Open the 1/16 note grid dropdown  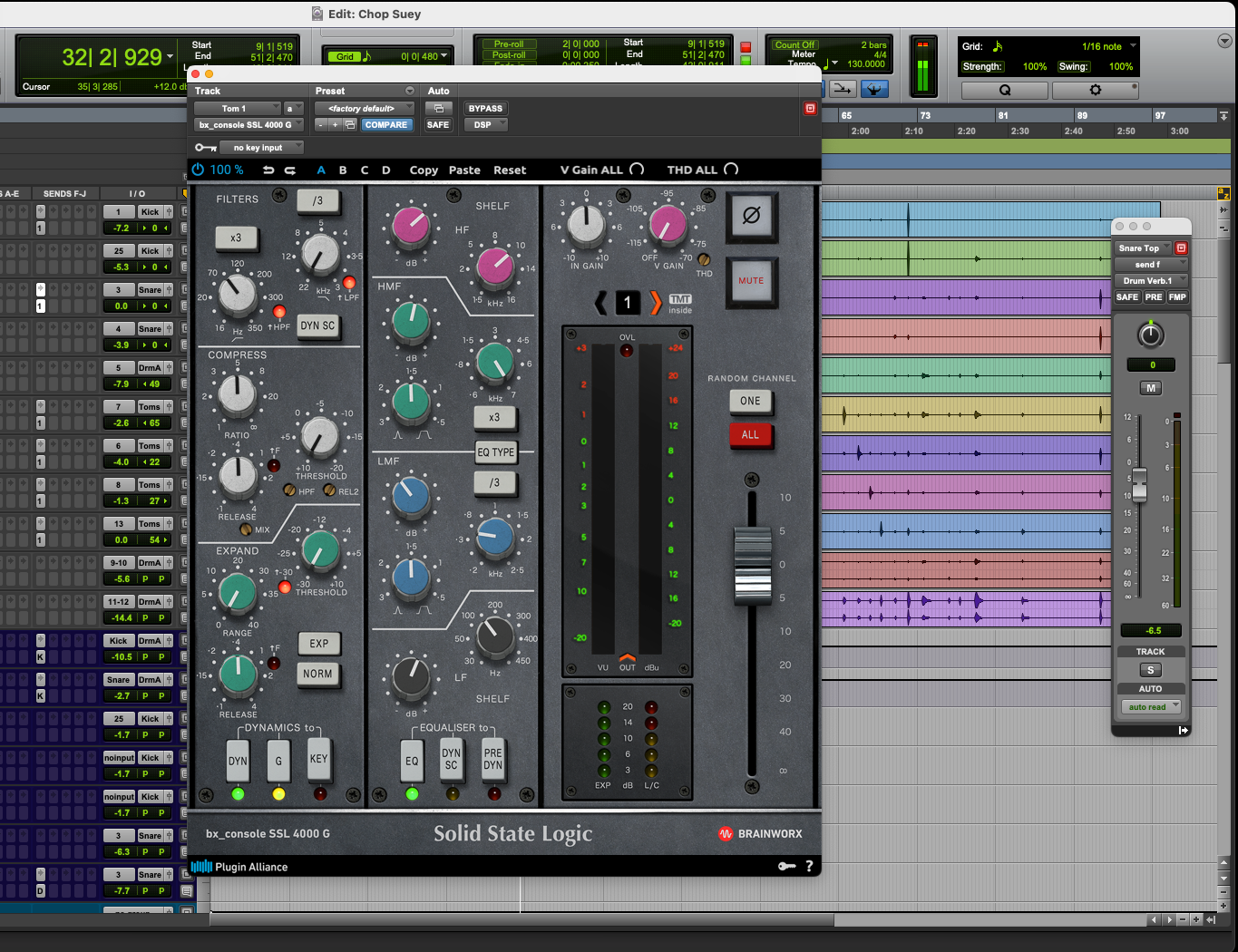[x=1108, y=46]
